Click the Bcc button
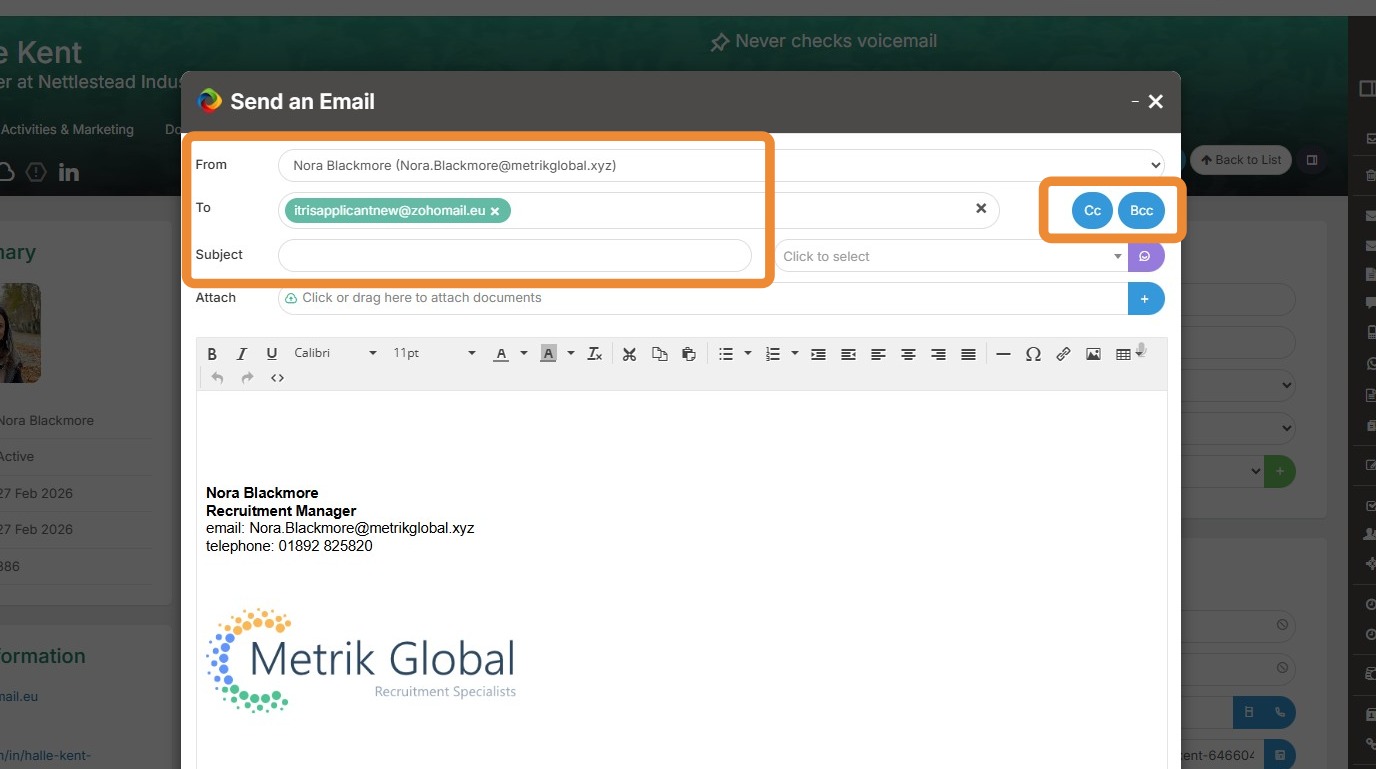The width and height of the screenshot is (1376, 769). [x=1141, y=211]
